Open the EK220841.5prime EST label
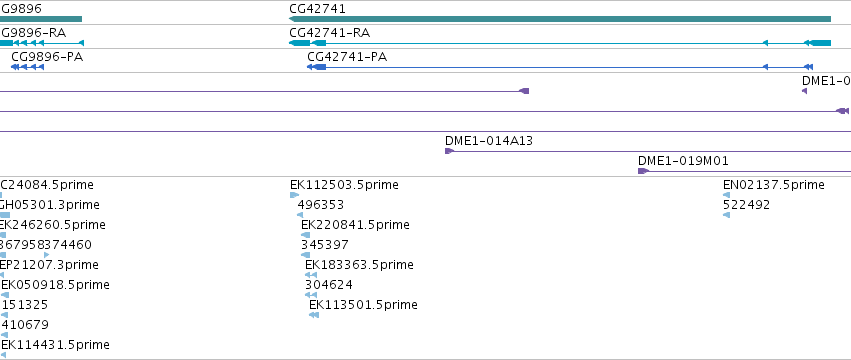 (x=355, y=224)
